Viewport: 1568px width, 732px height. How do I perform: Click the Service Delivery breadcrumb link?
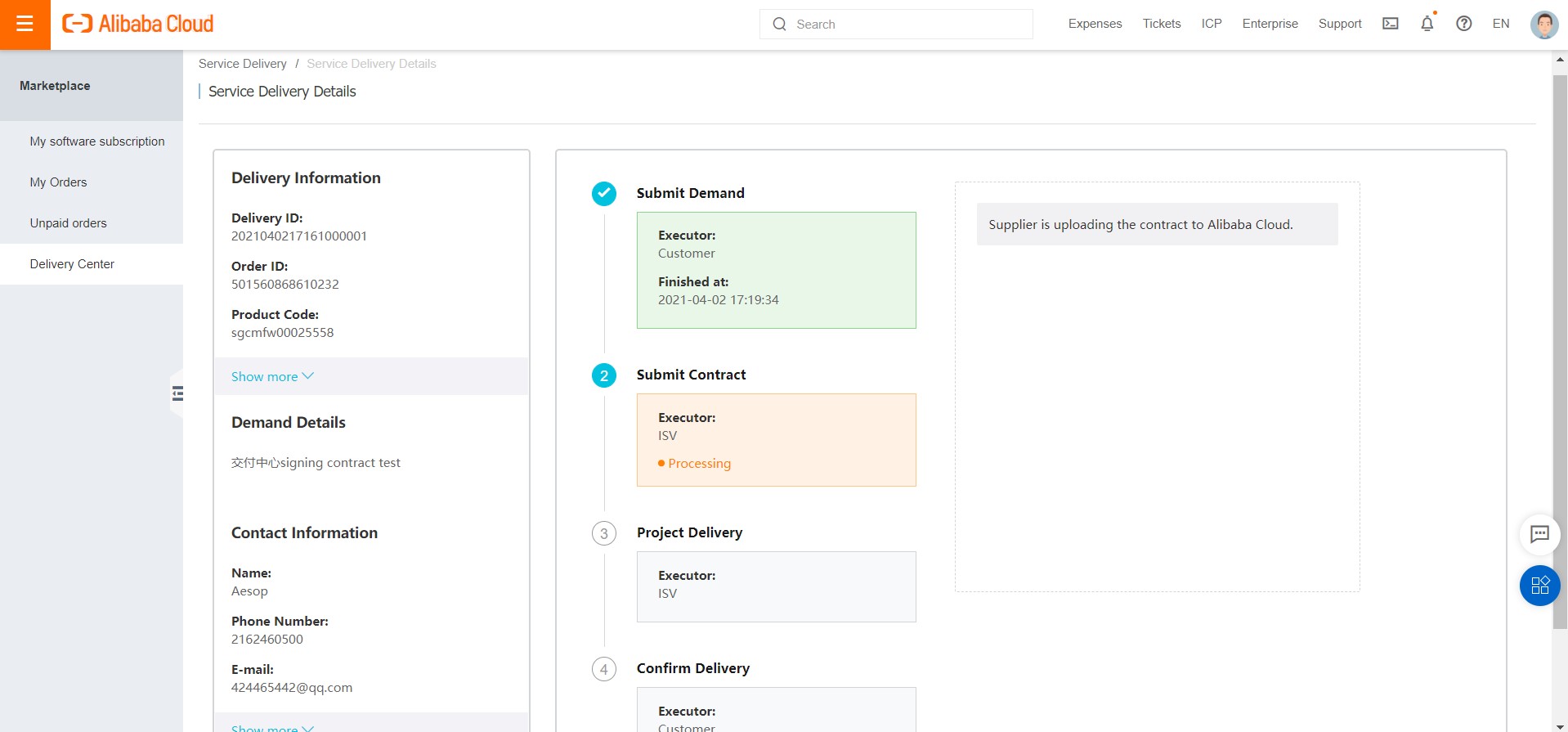pyautogui.click(x=242, y=64)
